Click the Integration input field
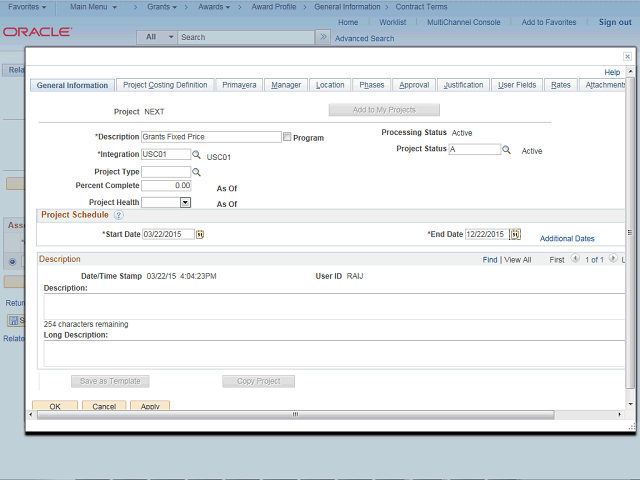This screenshot has height=480, width=640. 166,154
